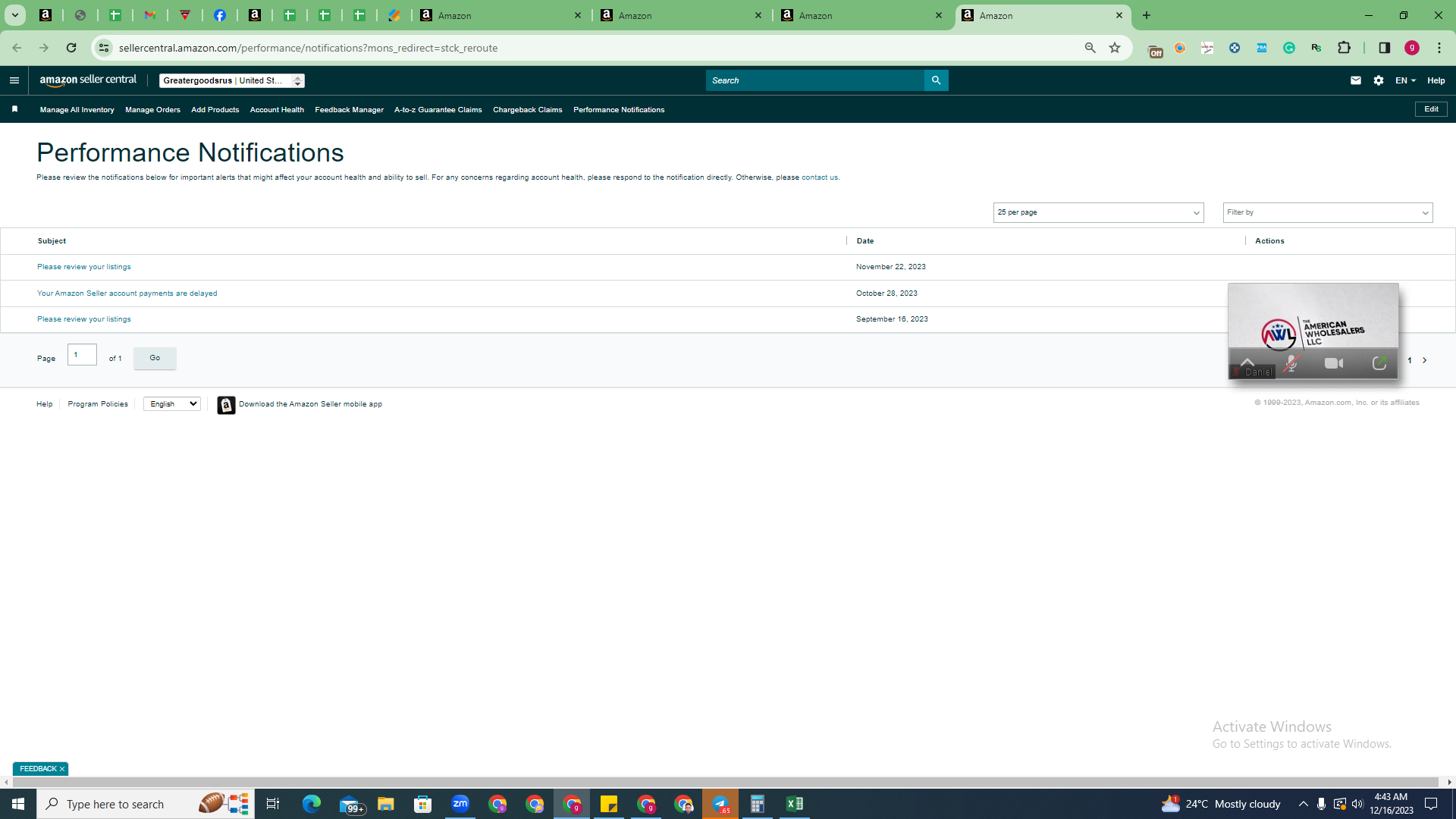Open the September 16 'Please review your listings' notification
1456x819 pixels.
[x=84, y=319]
